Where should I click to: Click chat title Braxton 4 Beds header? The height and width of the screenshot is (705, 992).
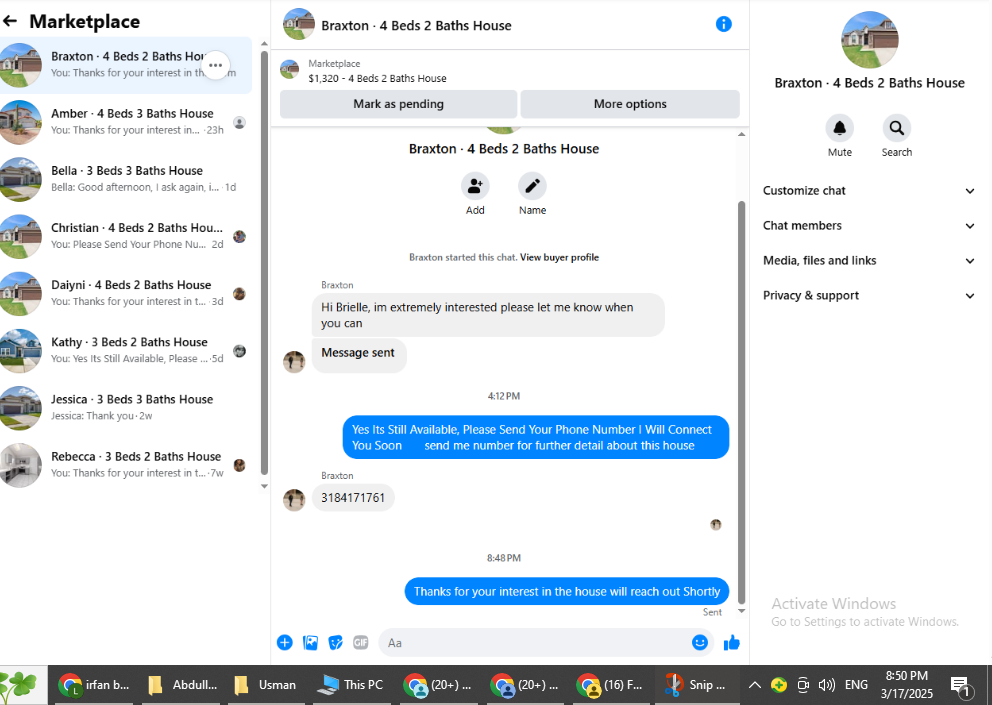click(416, 25)
